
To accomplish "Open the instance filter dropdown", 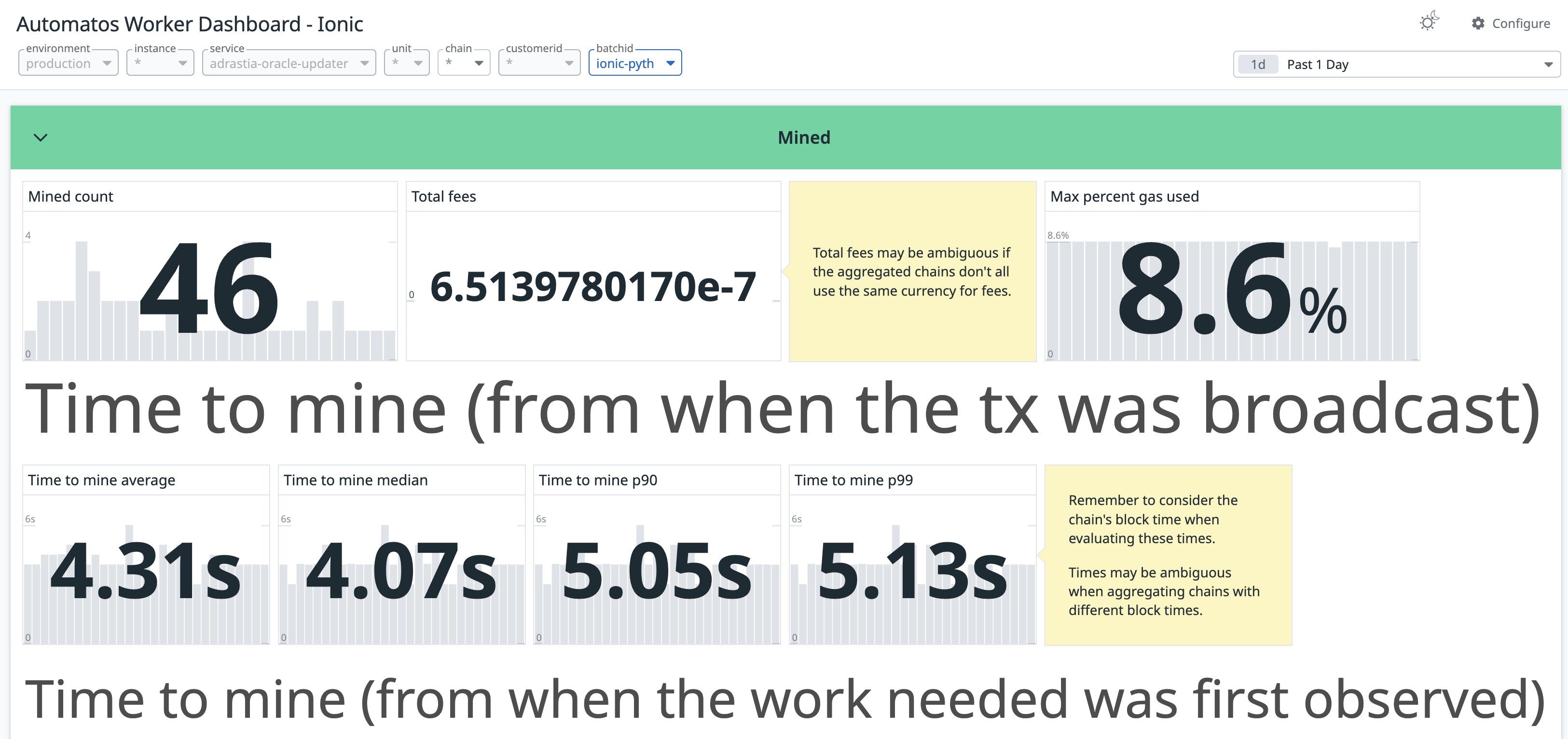I will (160, 63).
